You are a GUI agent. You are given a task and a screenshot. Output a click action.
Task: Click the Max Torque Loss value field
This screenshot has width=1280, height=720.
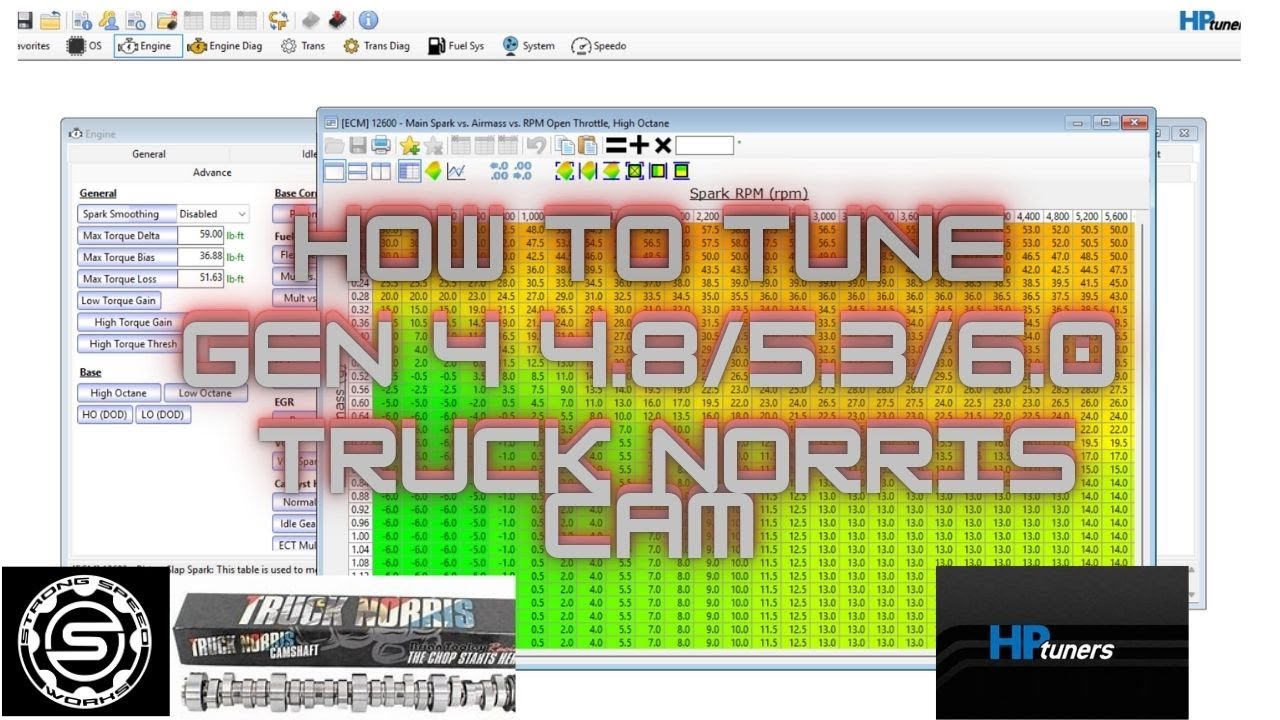point(201,279)
